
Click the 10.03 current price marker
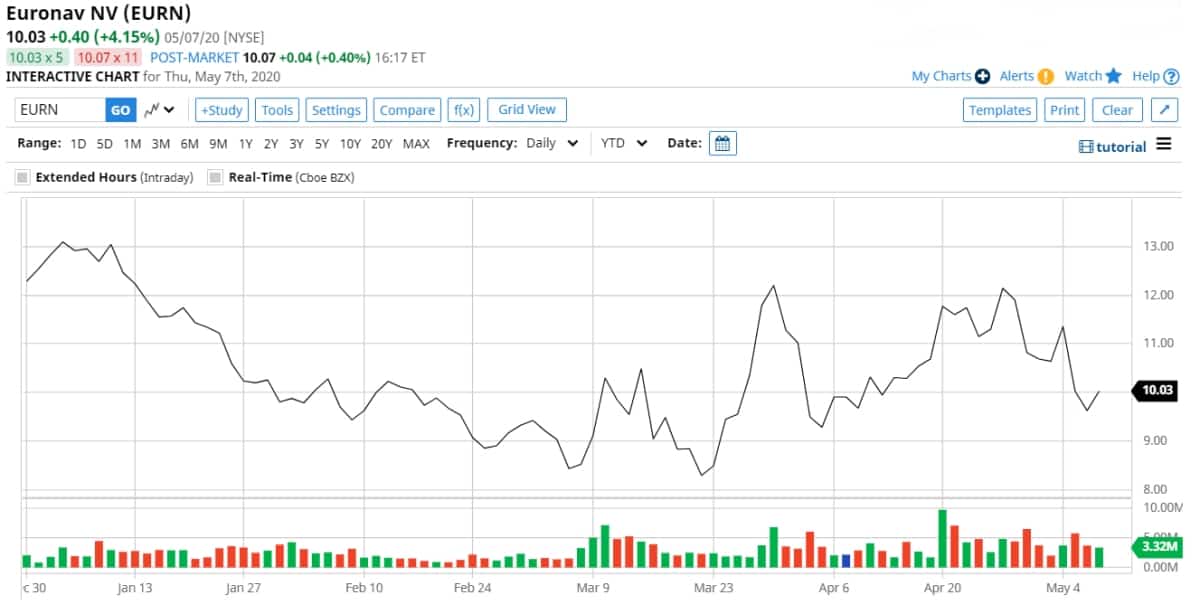1154,390
